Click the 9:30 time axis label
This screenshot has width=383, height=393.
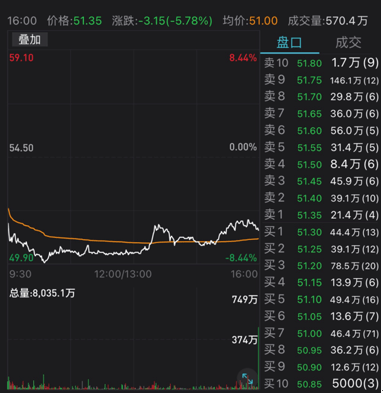coord(20,274)
